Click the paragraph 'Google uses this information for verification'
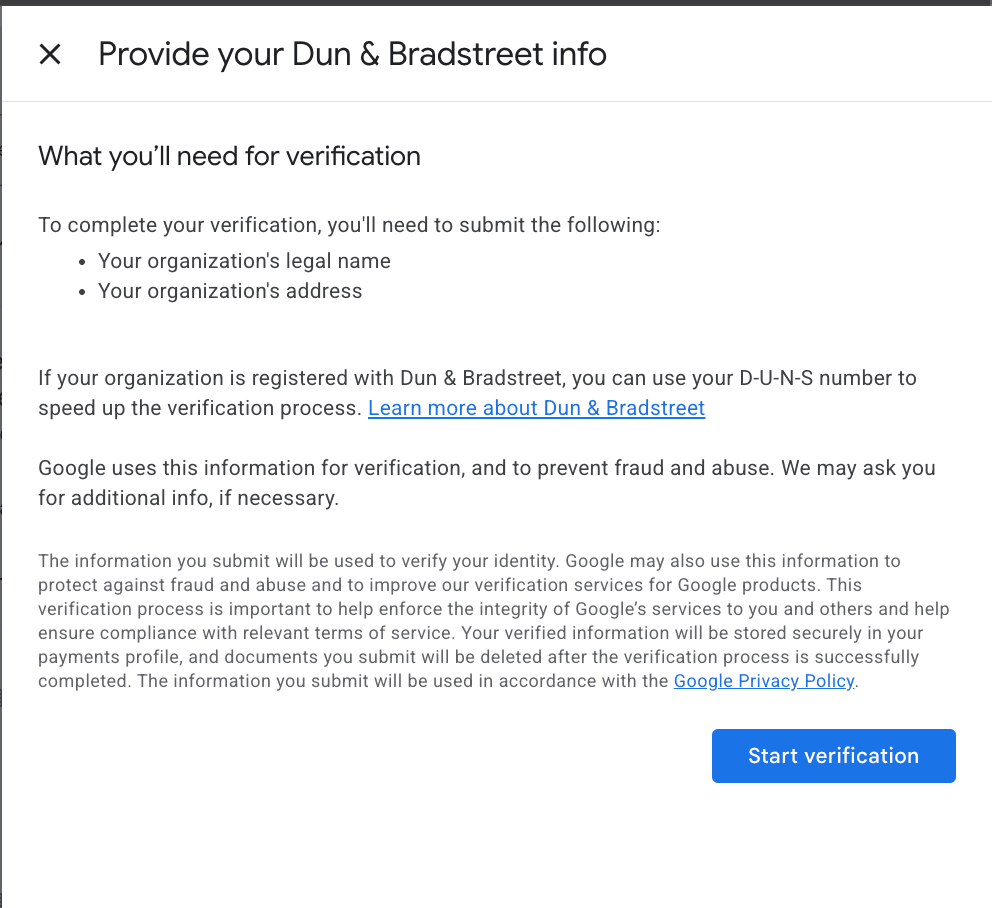 487,483
